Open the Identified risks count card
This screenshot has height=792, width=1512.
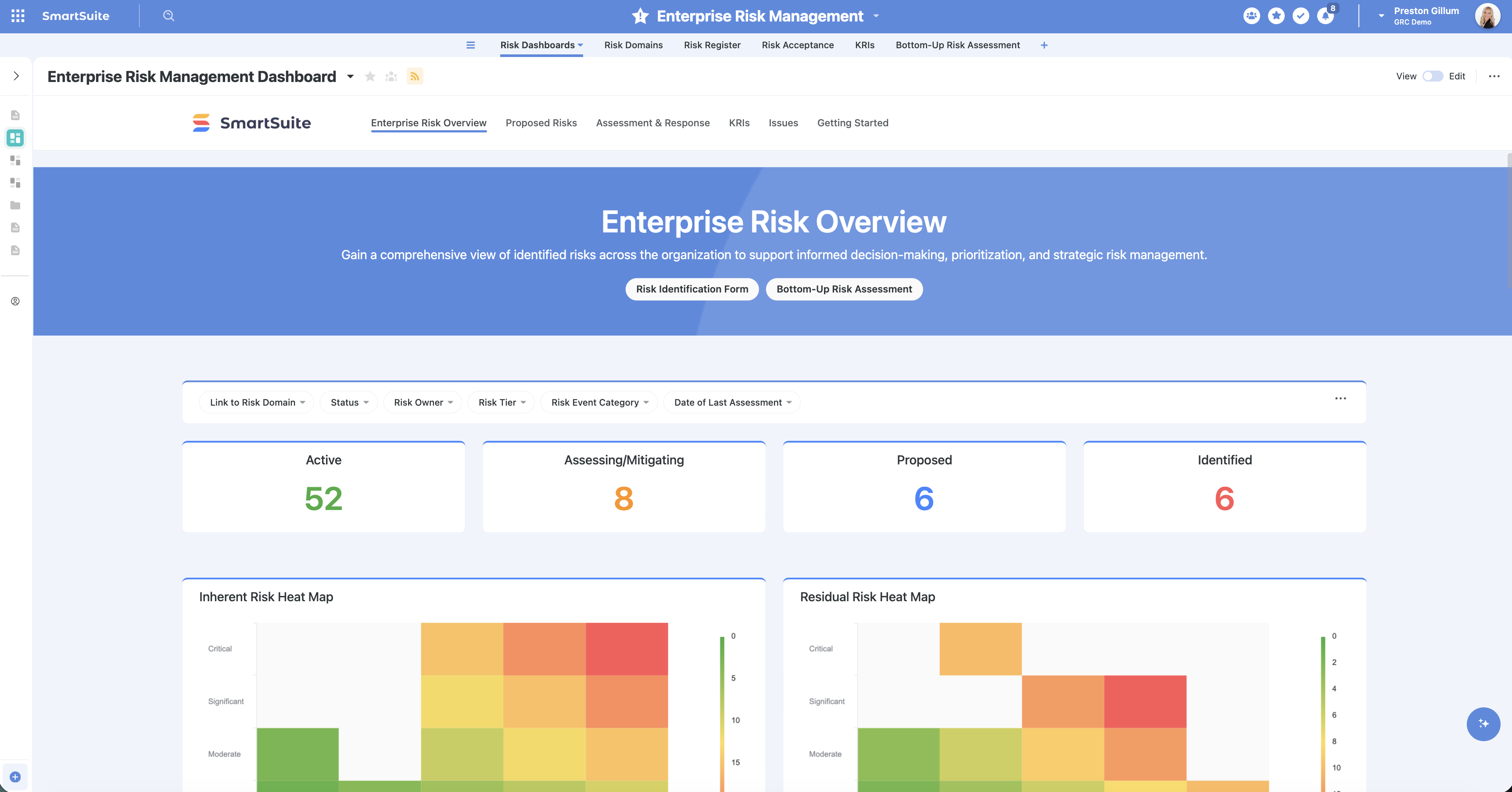click(x=1225, y=487)
